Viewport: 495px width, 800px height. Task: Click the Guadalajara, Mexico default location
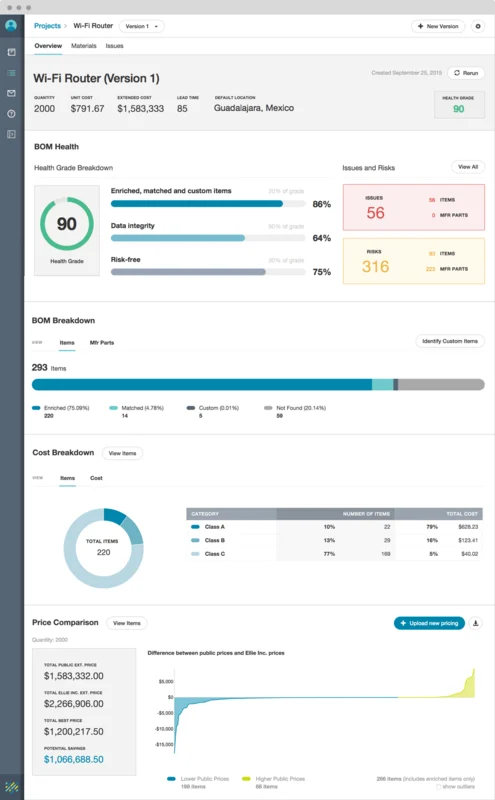254,108
